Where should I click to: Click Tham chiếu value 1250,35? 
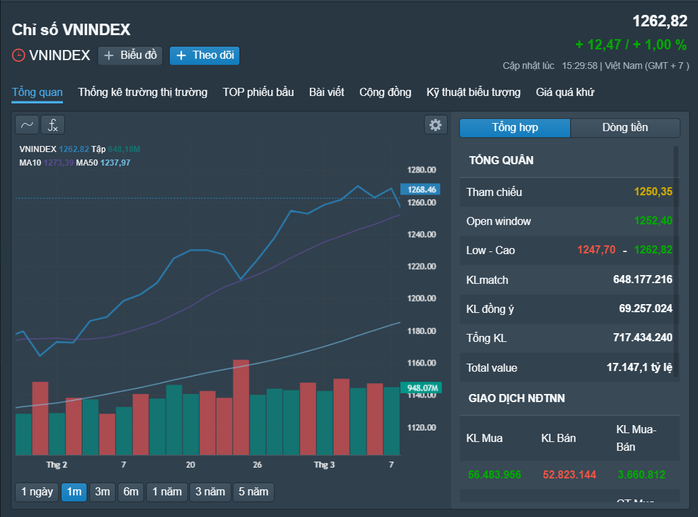pos(653,192)
